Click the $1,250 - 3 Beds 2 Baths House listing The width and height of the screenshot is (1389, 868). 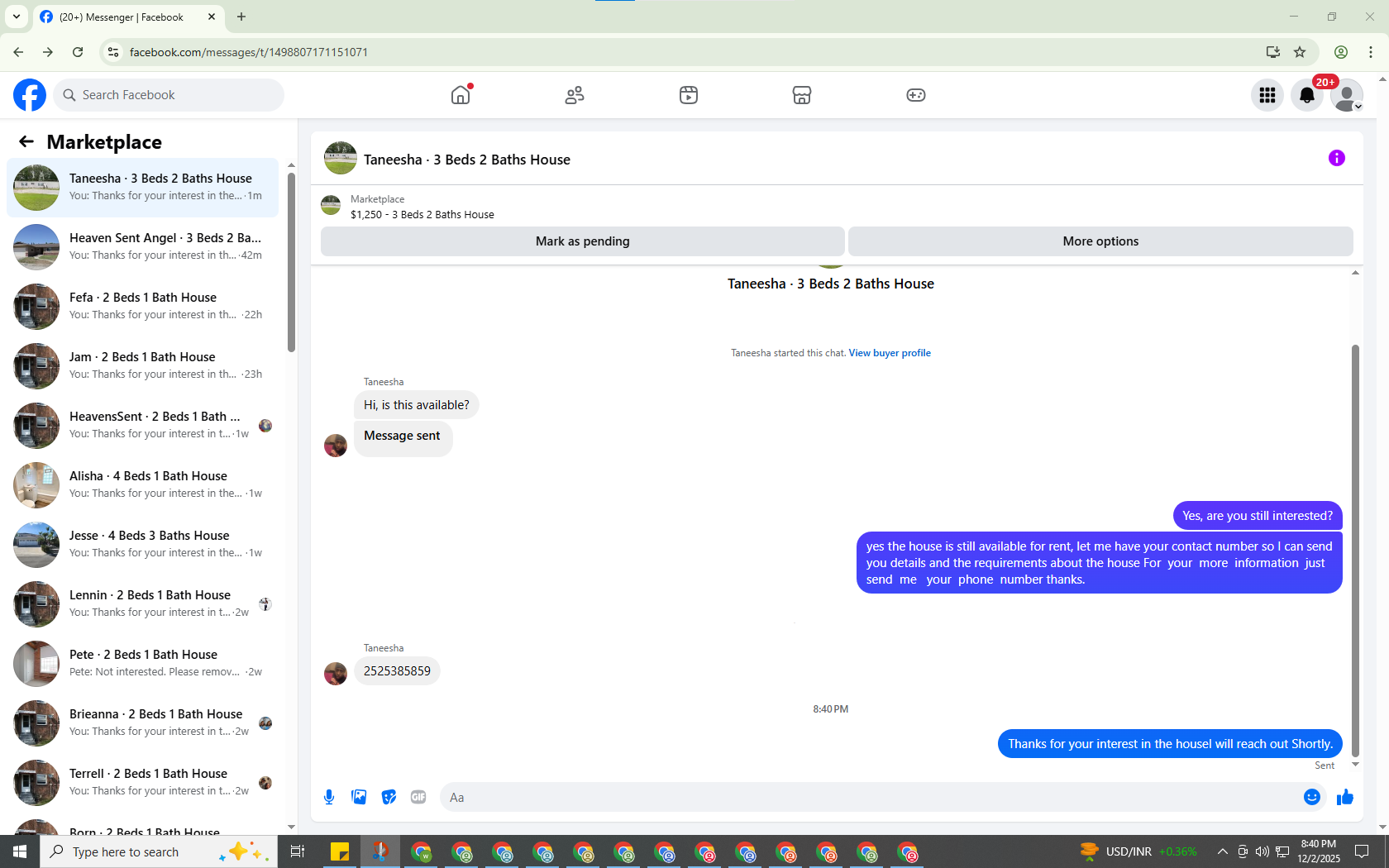[x=422, y=214]
